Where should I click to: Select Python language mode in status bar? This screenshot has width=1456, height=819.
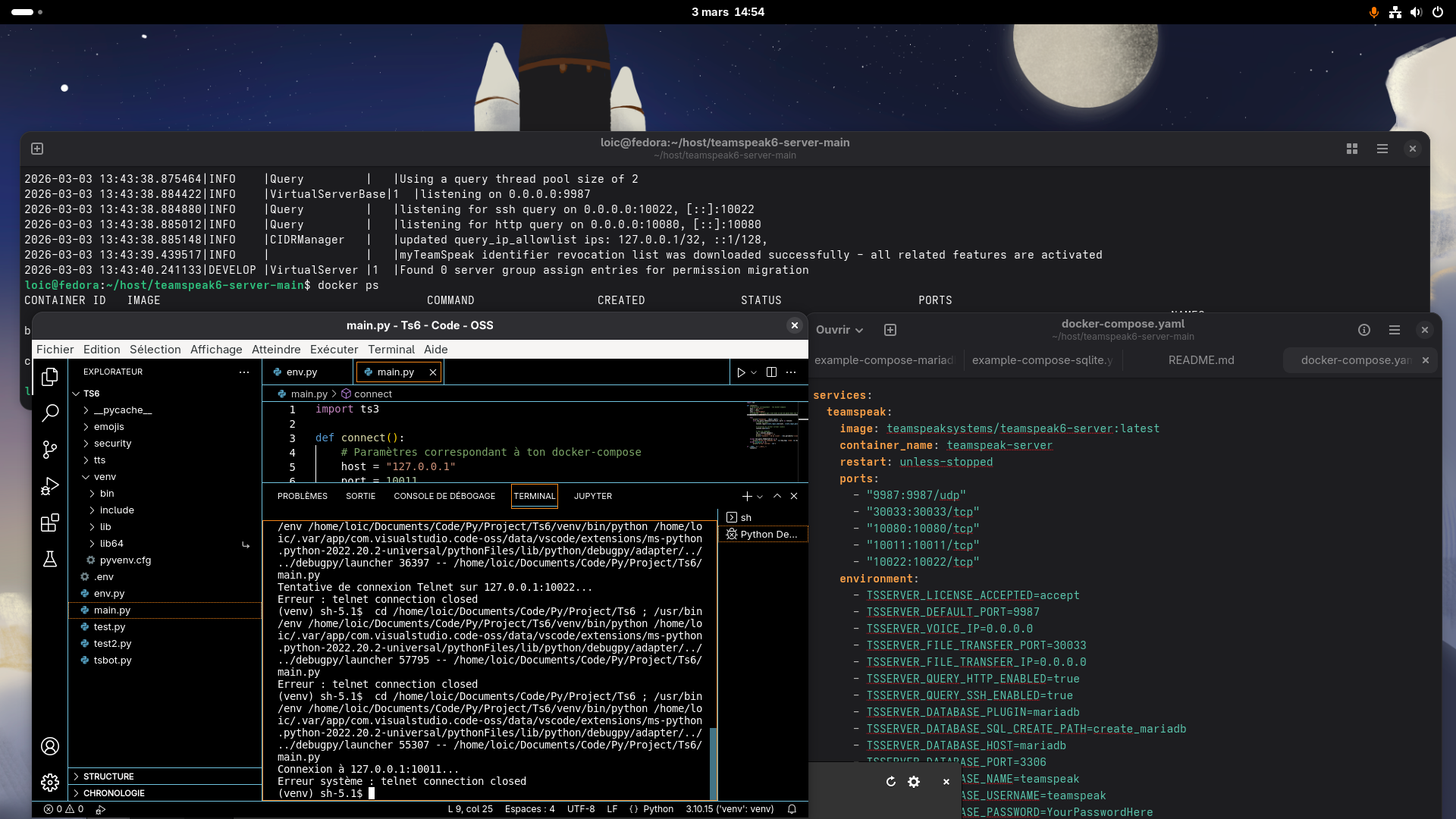(657, 809)
